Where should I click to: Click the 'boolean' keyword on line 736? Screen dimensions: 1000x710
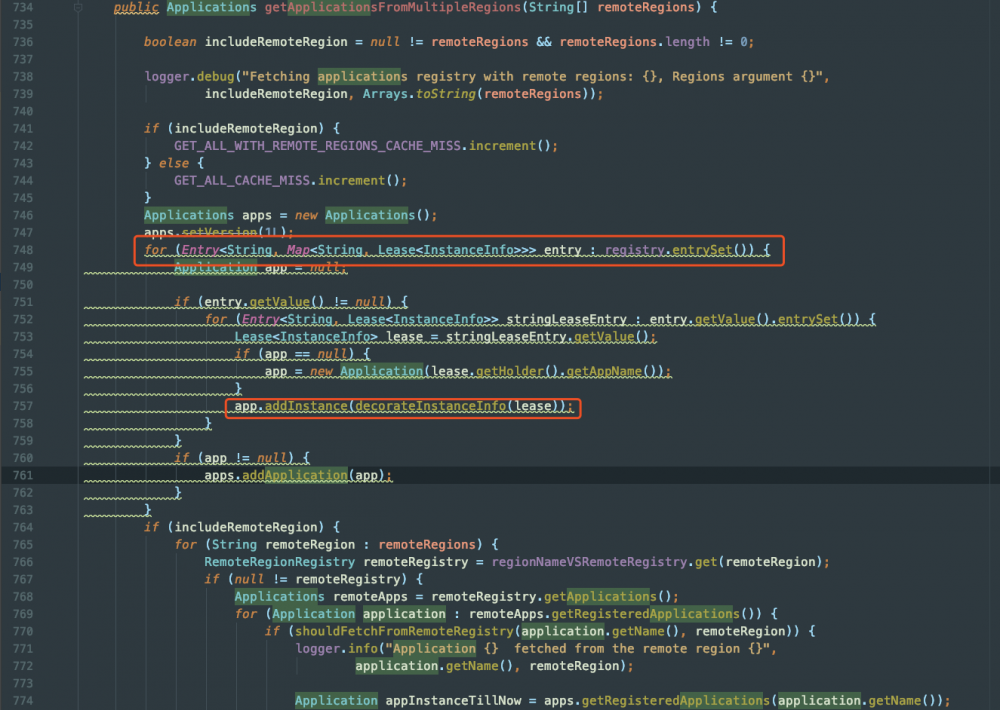(170, 42)
